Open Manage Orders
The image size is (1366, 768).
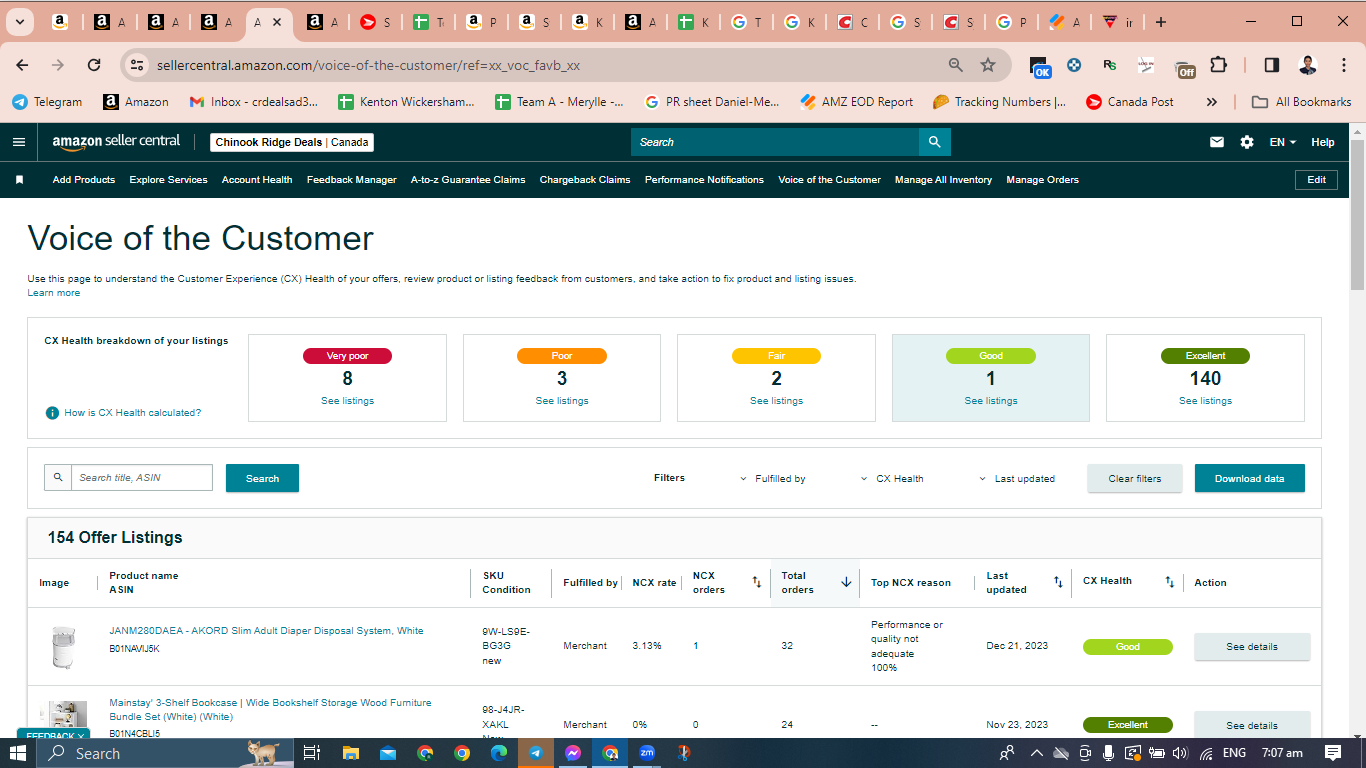click(1043, 180)
